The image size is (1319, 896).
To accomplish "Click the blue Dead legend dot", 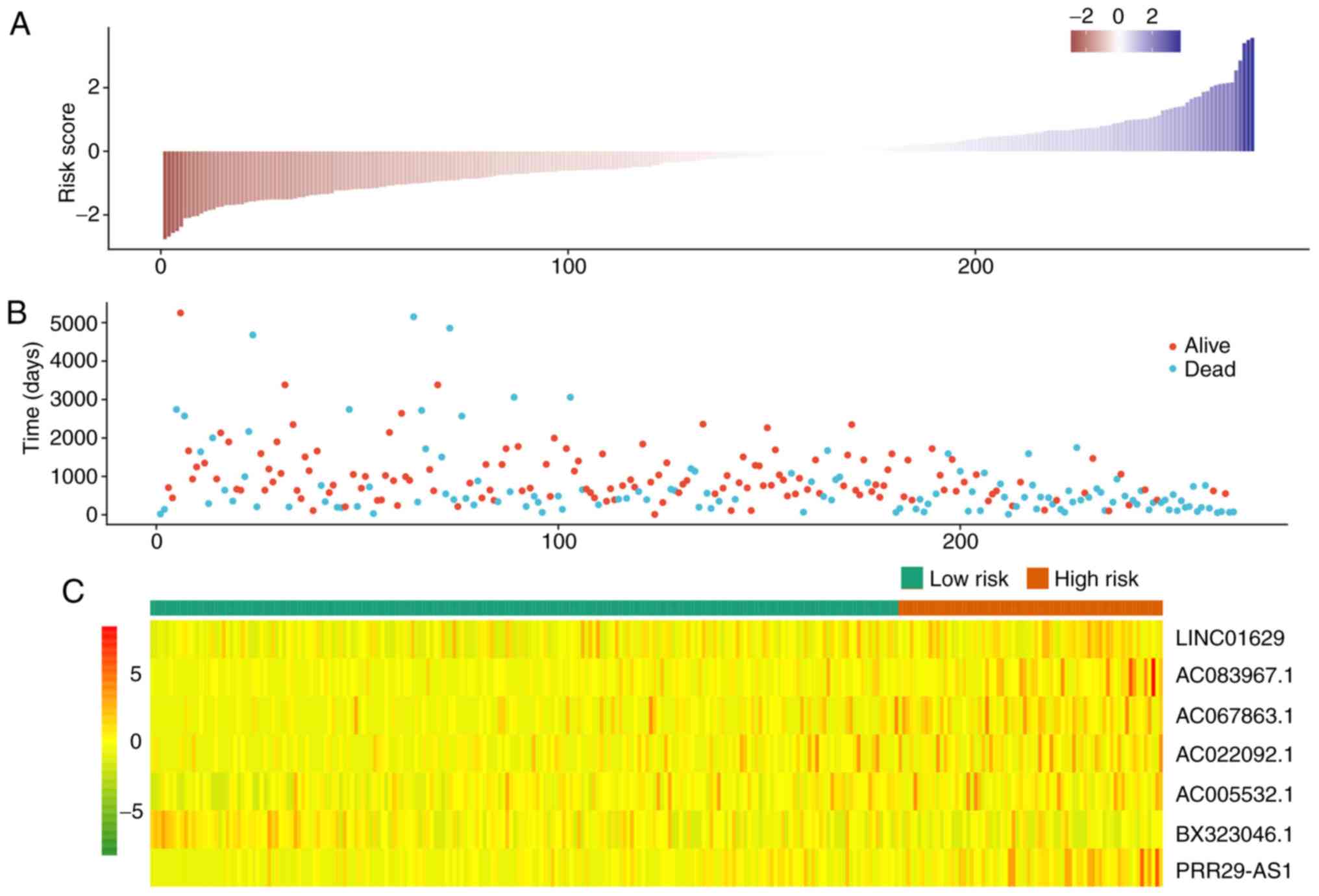I will [x=1172, y=369].
